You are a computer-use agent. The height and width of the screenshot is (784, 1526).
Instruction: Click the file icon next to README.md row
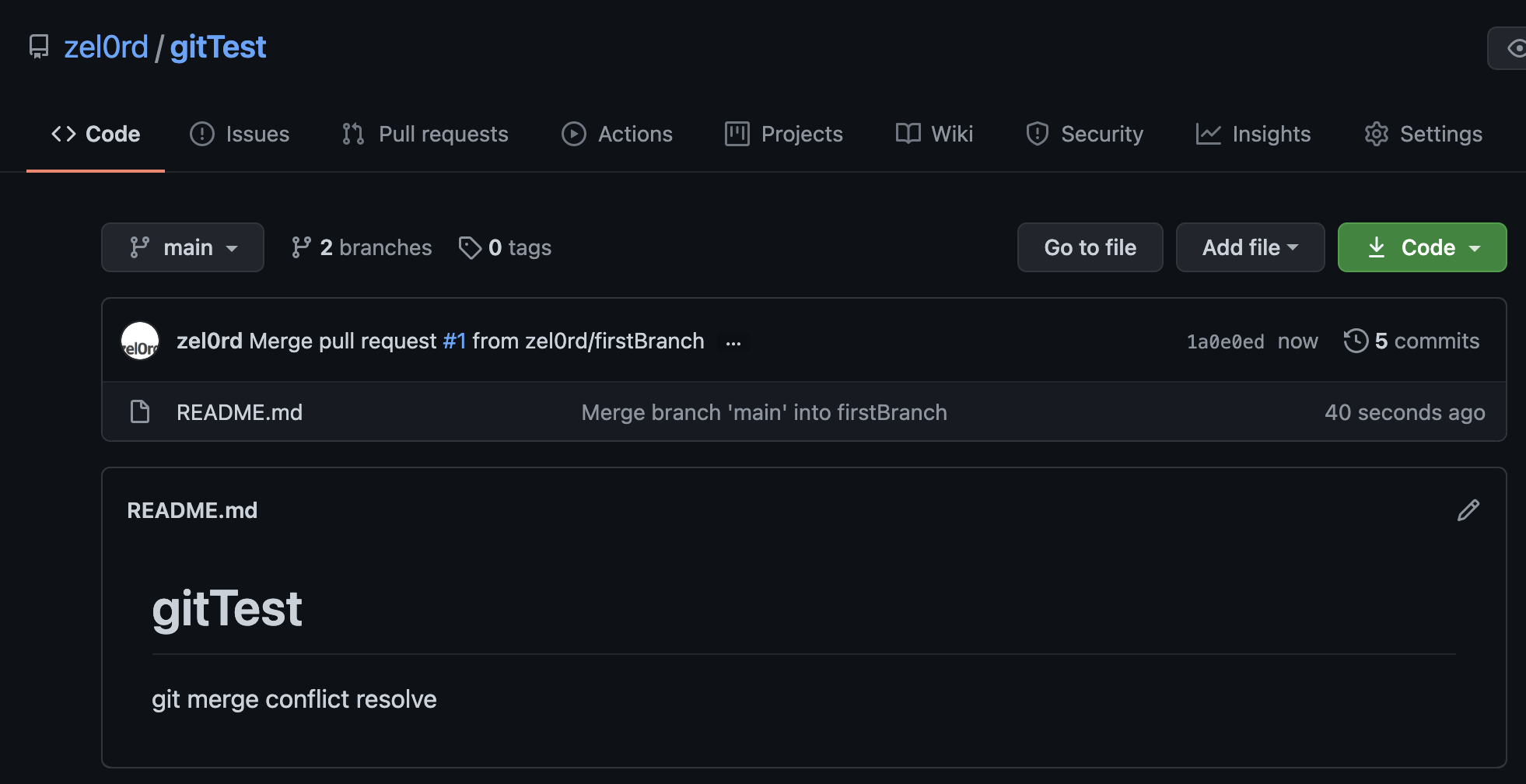[x=140, y=411]
